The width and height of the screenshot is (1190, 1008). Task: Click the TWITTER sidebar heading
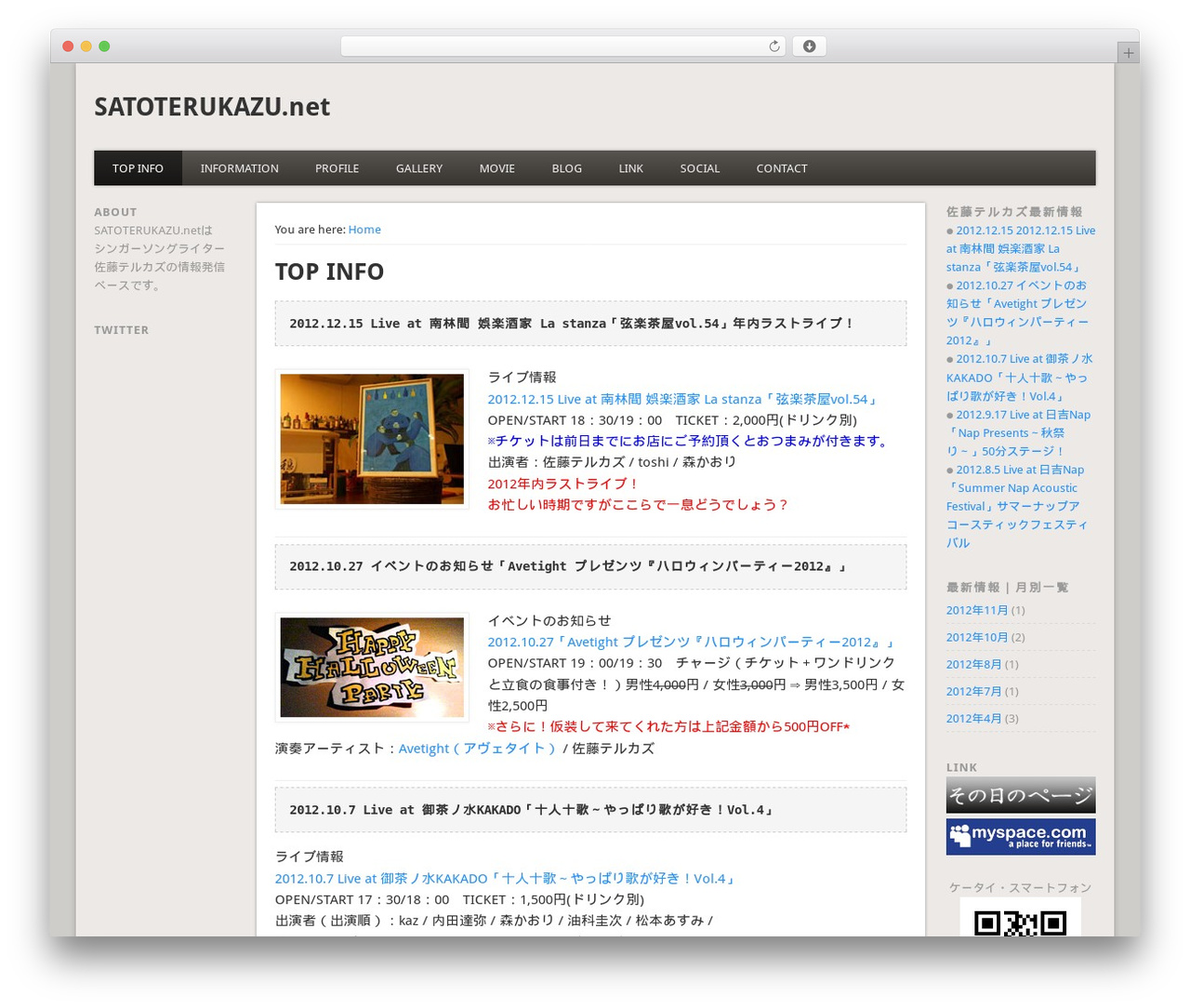(121, 330)
